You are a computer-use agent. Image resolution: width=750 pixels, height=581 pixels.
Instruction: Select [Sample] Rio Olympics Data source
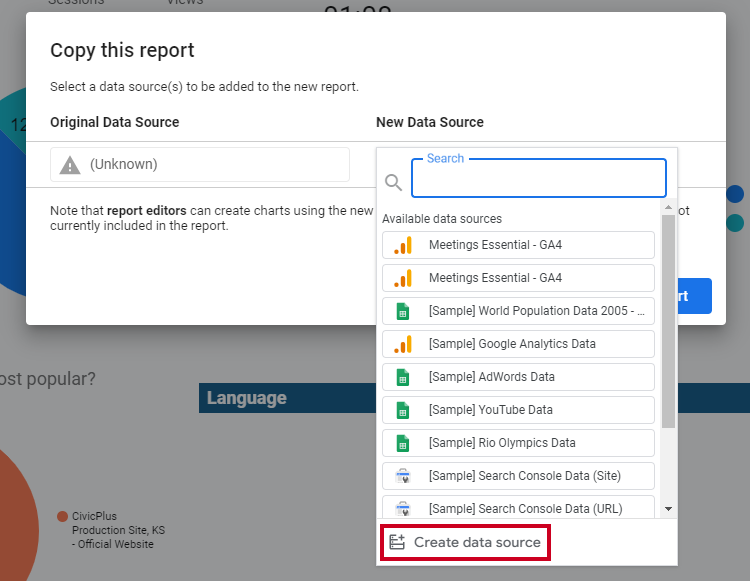pos(518,443)
